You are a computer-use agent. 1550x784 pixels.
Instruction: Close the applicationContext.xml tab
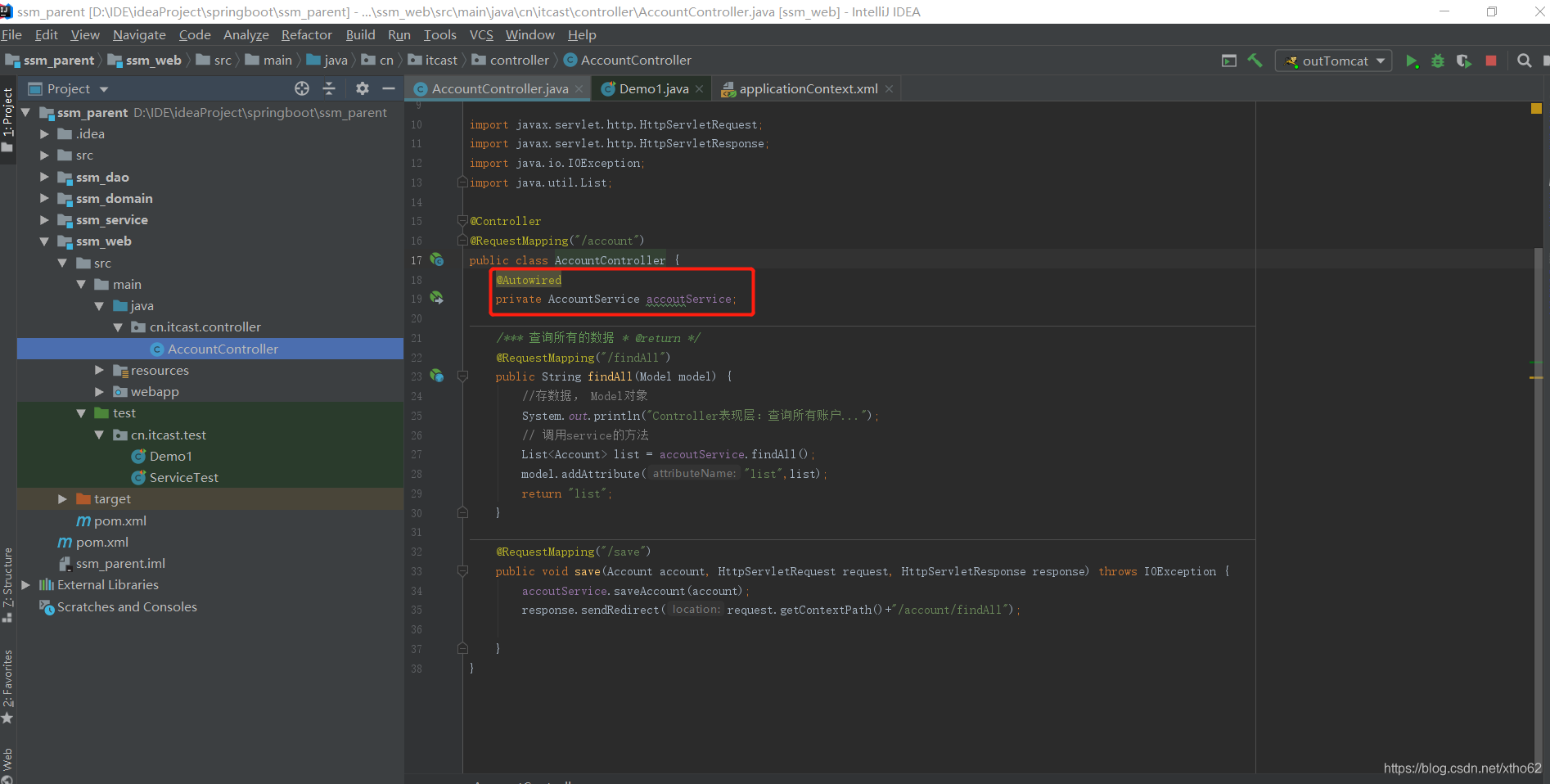pos(889,89)
